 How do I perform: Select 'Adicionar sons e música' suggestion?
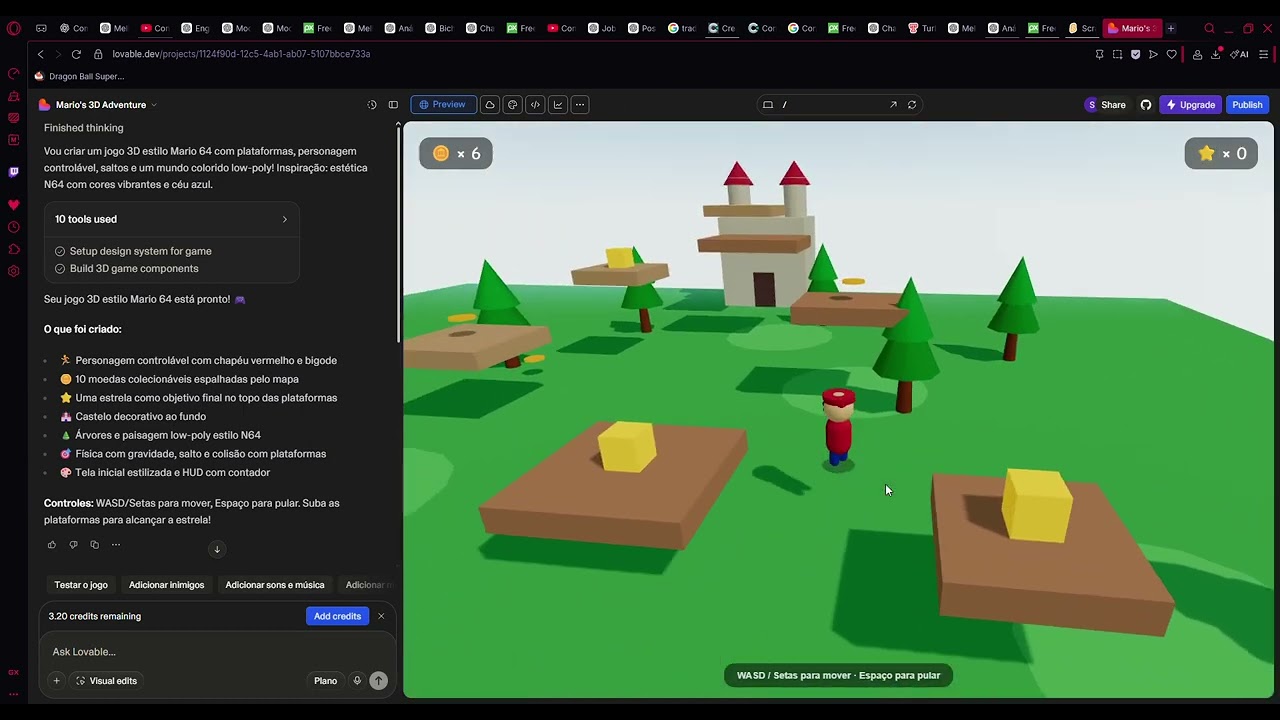coord(275,585)
